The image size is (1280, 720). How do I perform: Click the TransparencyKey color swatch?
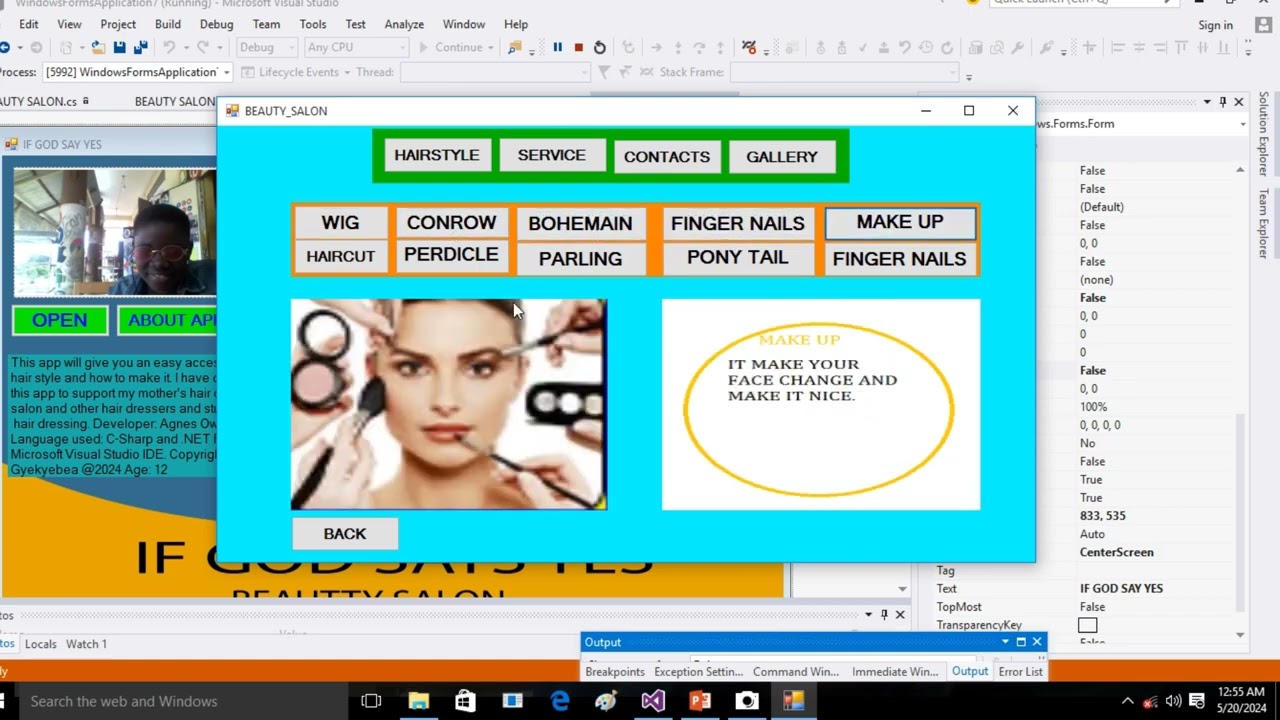pos(1088,625)
